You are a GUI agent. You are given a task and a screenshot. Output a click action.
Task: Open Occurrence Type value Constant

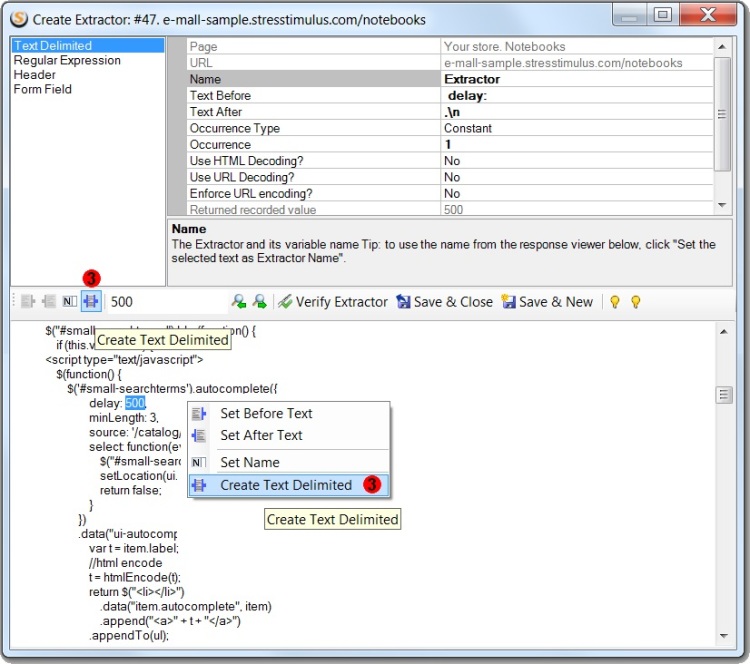[577, 128]
